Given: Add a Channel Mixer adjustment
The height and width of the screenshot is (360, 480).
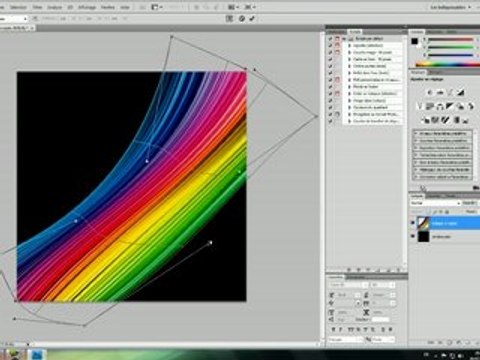Looking at the screenshot, I should (470, 106).
